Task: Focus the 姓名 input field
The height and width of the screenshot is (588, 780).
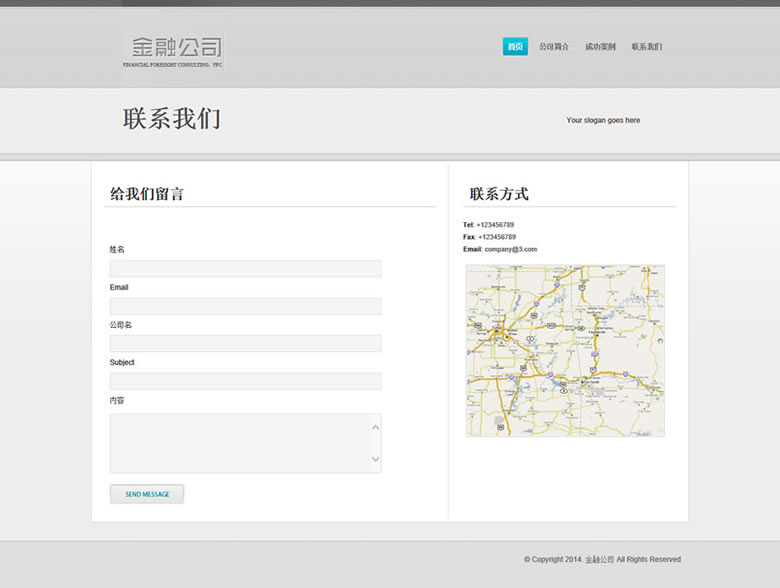Action: tap(245, 268)
